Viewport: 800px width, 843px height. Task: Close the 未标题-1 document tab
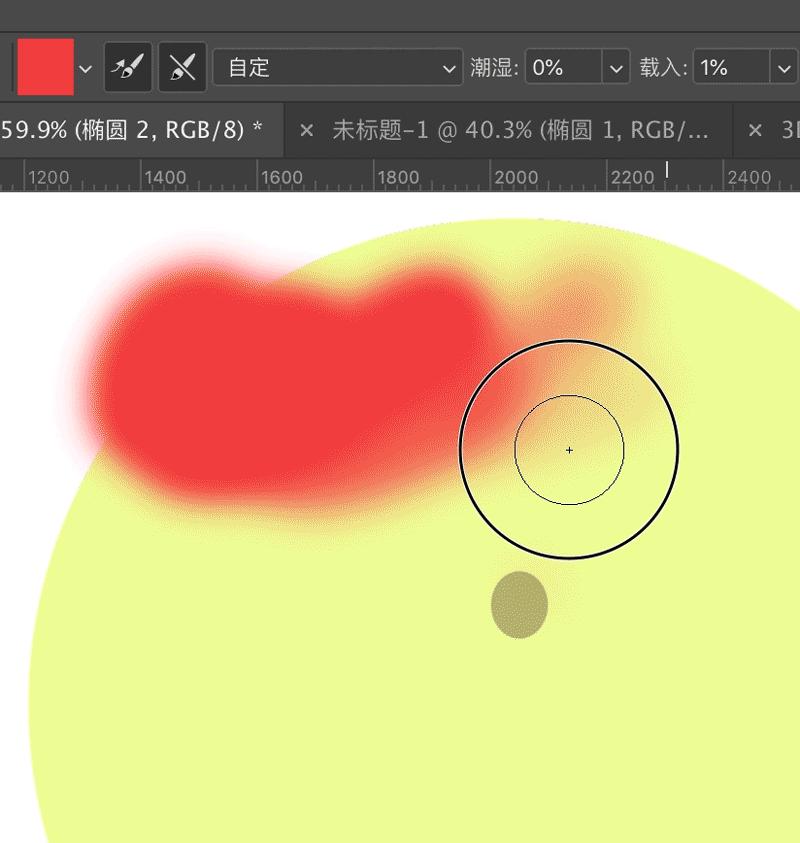pos(306,130)
